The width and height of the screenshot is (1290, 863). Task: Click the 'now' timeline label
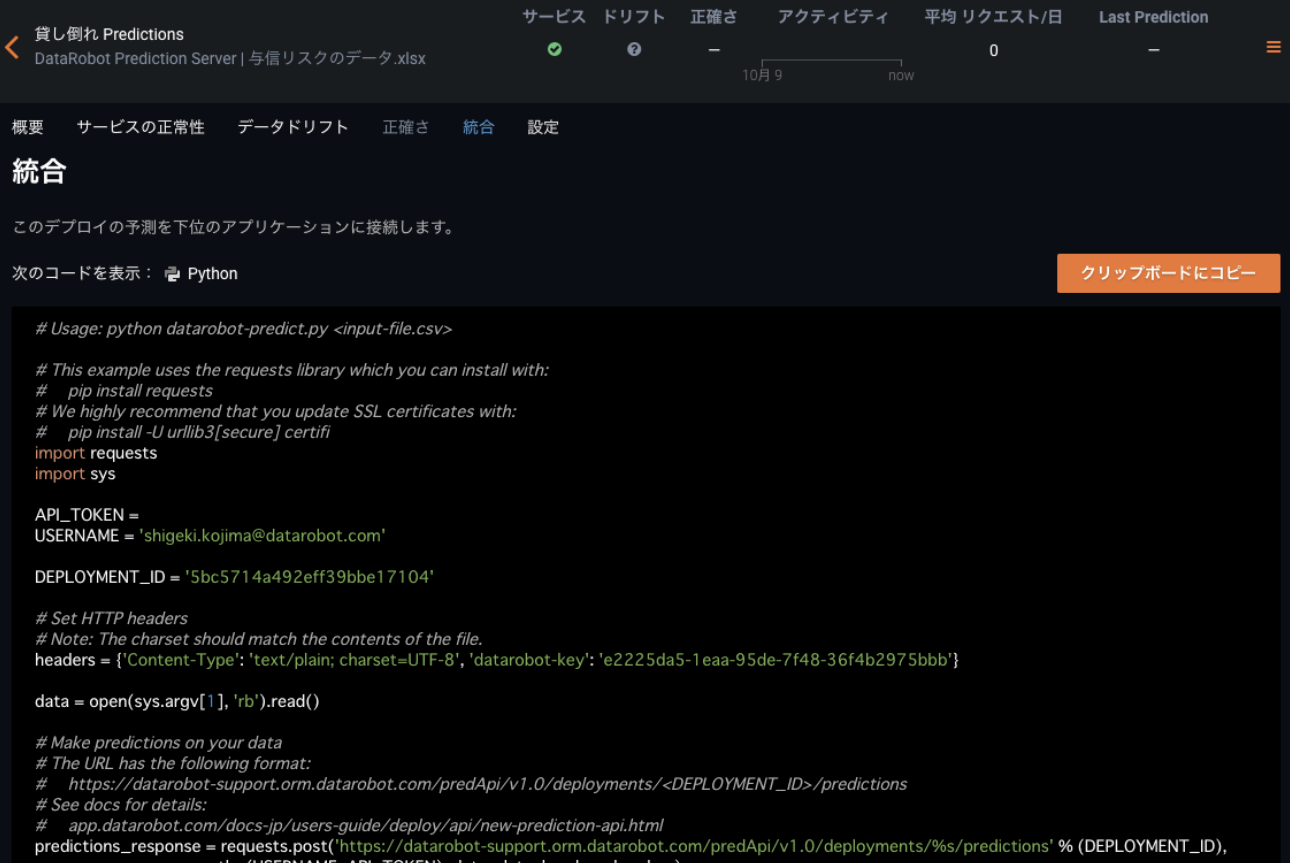pos(901,76)
